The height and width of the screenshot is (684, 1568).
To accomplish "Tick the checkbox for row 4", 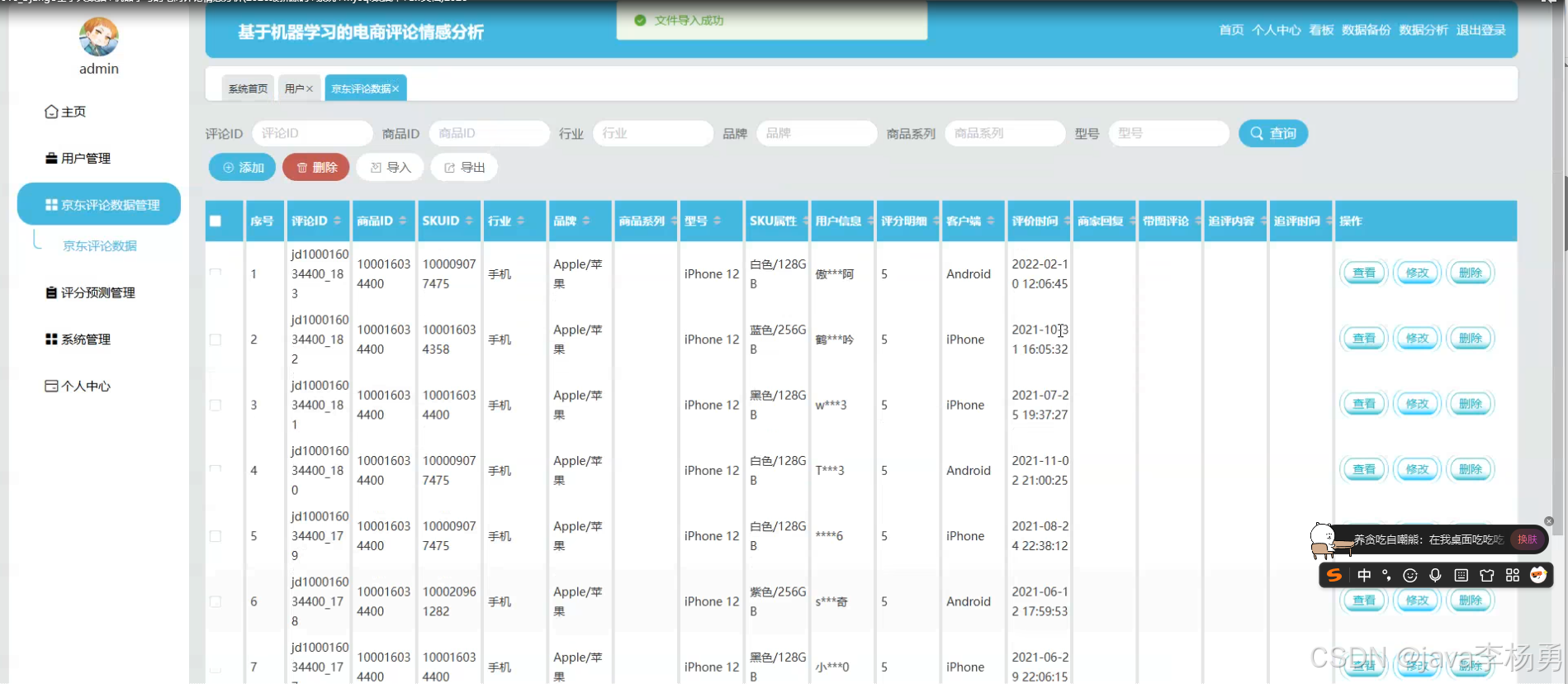I will pos(216,470).
